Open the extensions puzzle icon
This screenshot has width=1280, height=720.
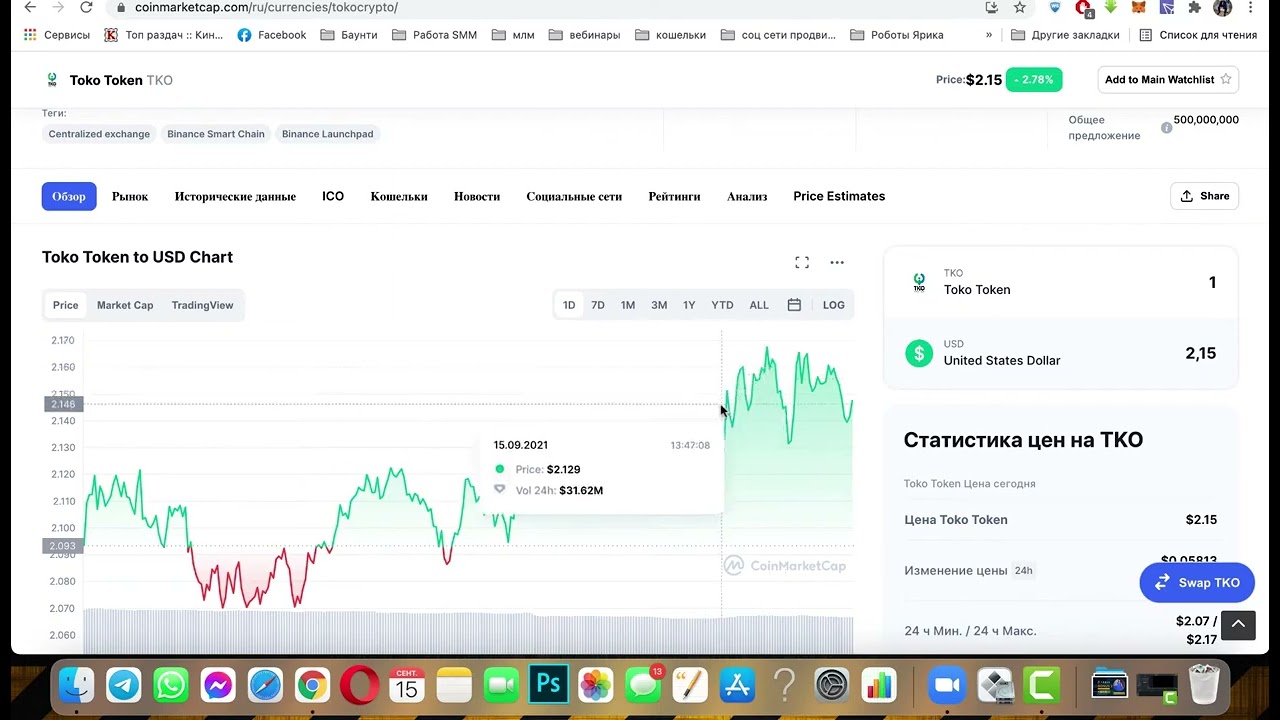pyautogui.click(x=1194, y=7)
